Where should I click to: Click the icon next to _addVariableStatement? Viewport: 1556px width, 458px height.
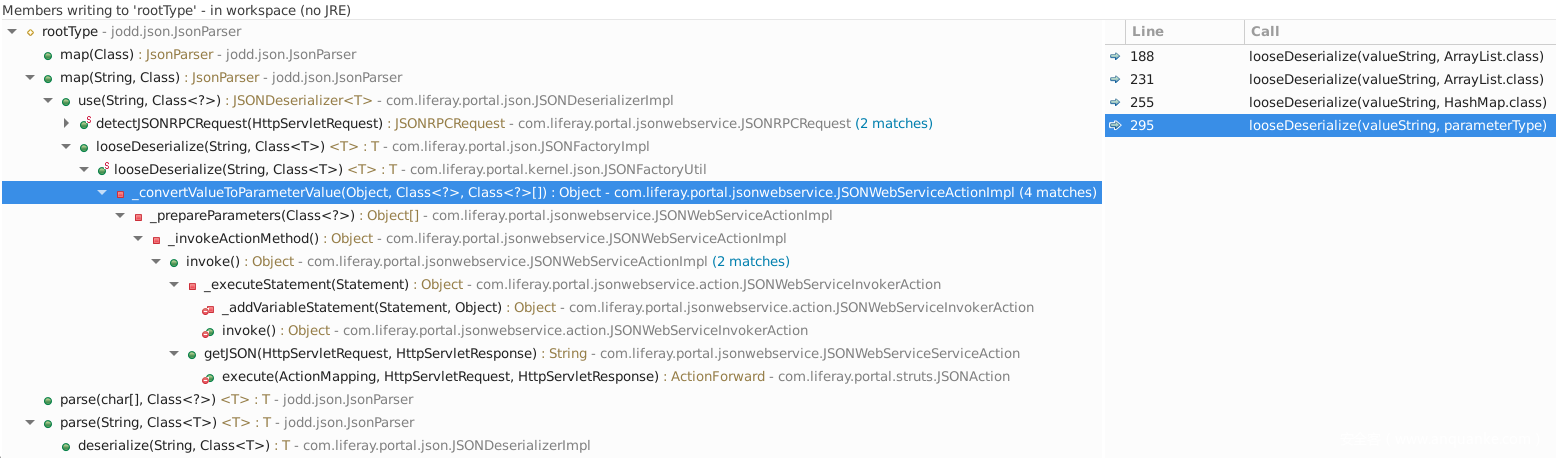tap(208, 308)
